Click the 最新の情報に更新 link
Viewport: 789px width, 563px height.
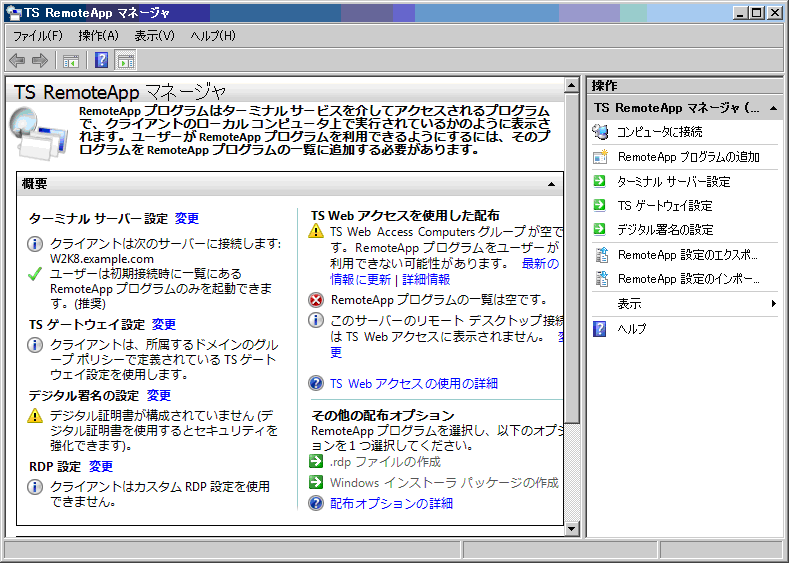click(x=540, y=263)
